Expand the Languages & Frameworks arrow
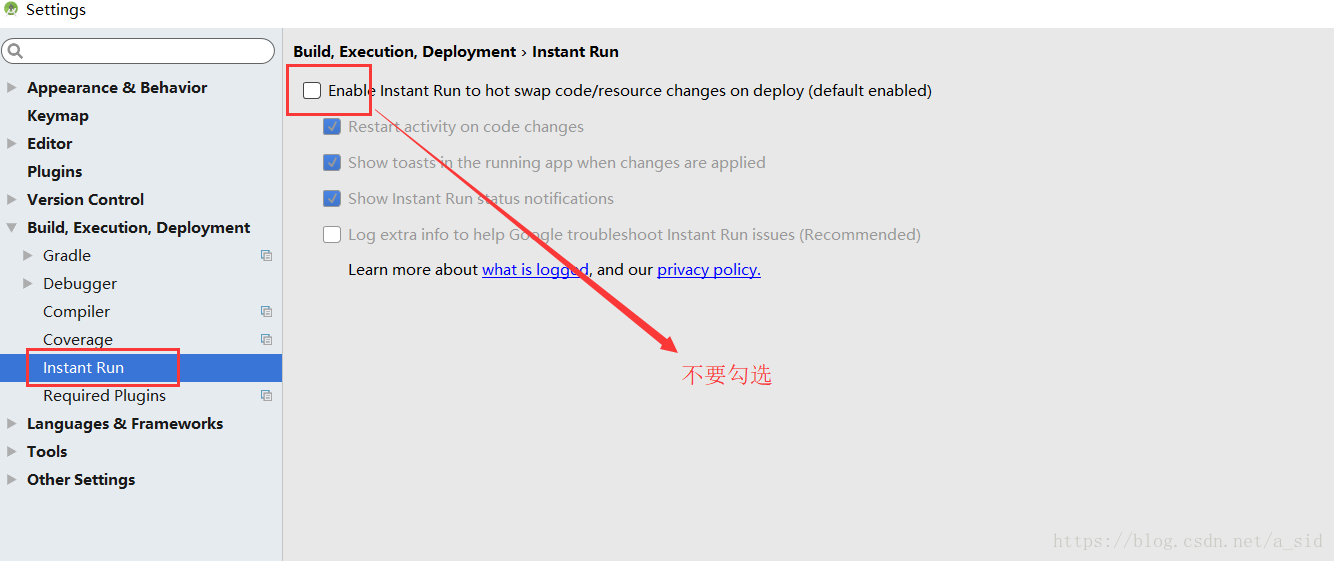1334x561 pixels. 12,424
